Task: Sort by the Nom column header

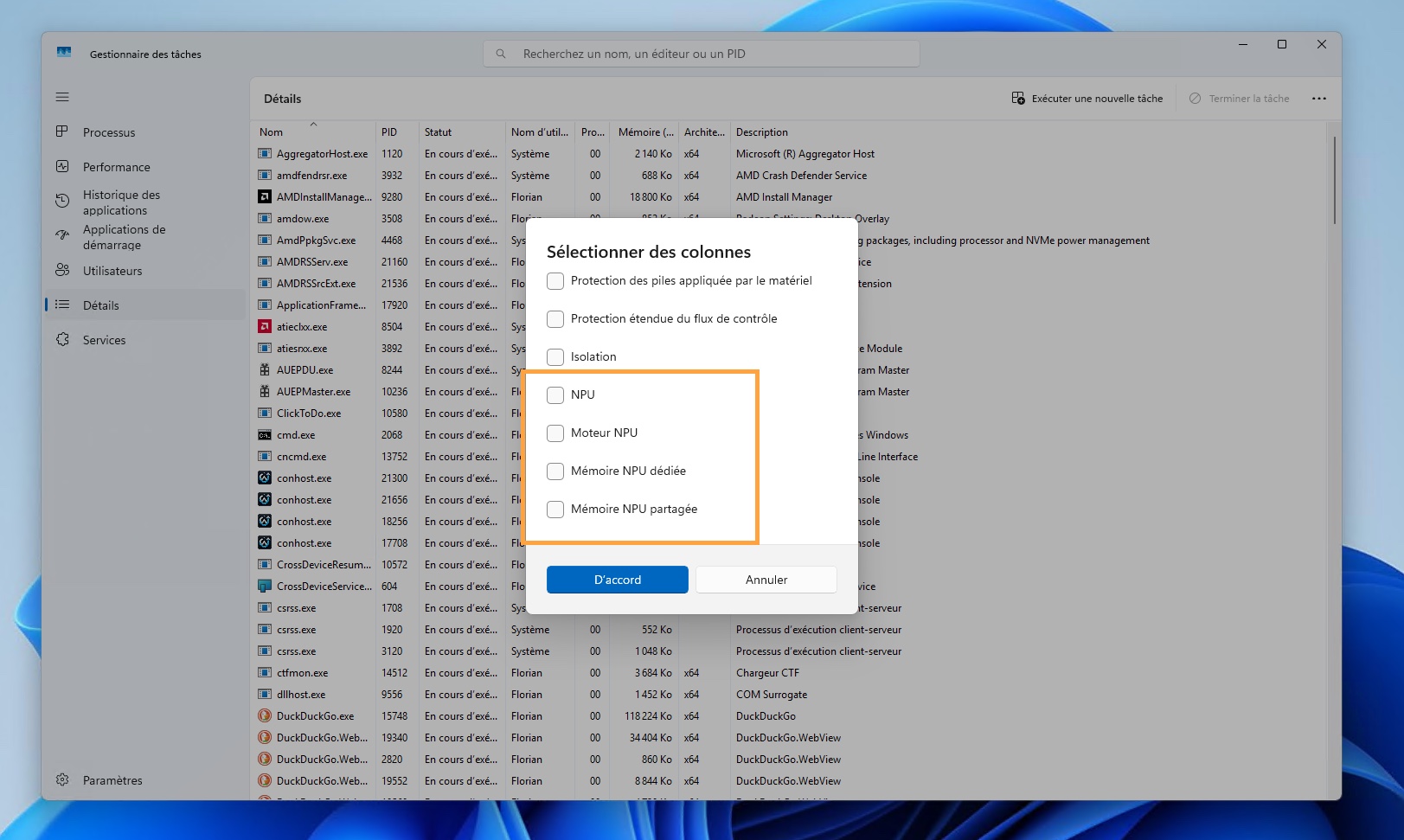Action: click(x=313, y=131)
